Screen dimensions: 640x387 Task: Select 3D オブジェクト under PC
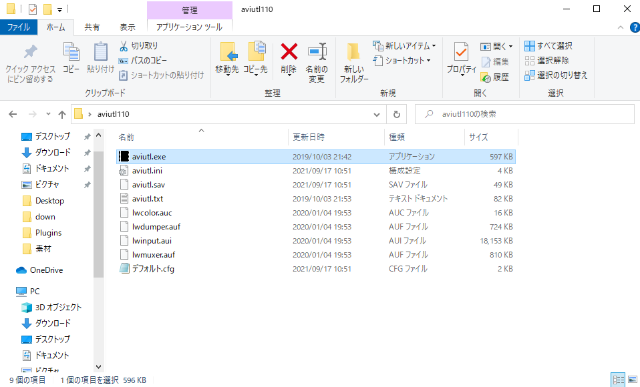58,307
